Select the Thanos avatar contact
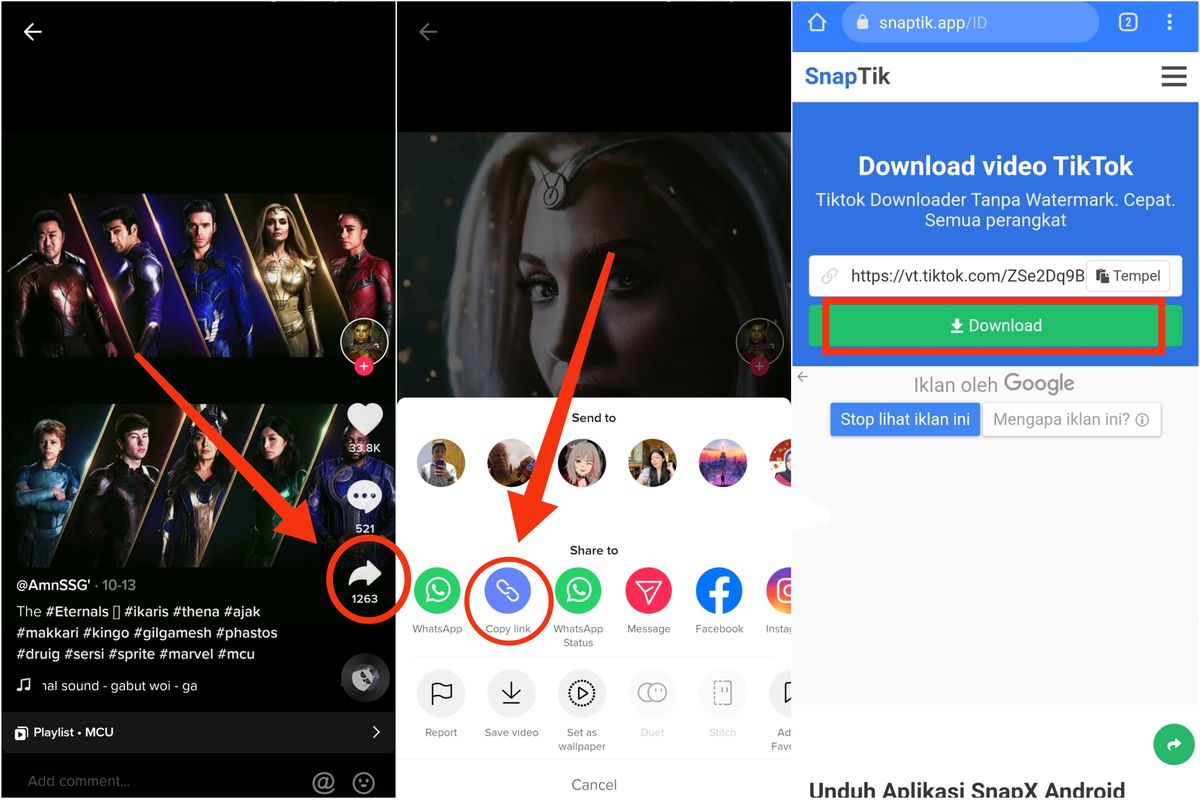 (x=511, y=463)
